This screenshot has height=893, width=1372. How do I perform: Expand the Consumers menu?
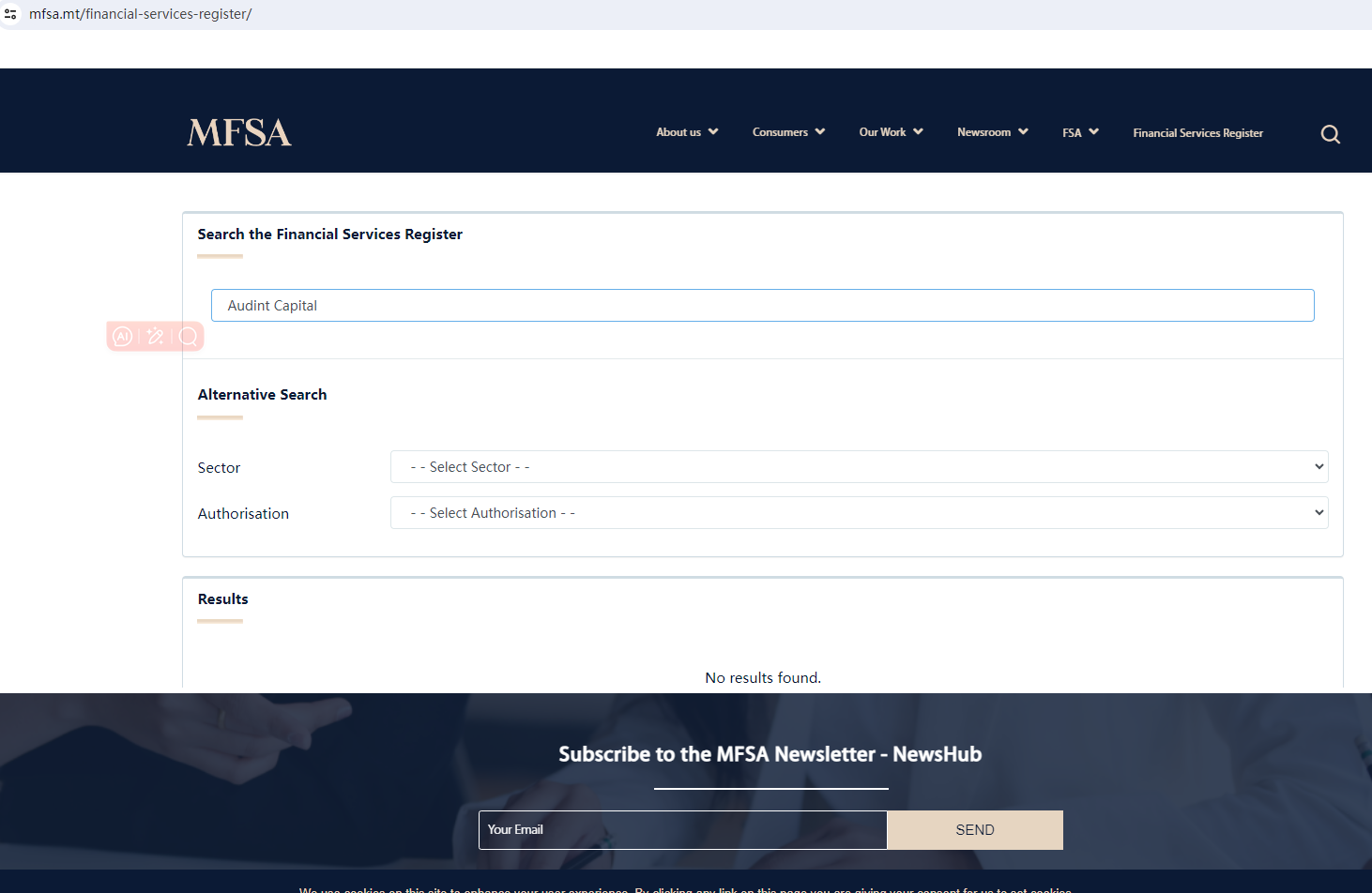(788, 132)
